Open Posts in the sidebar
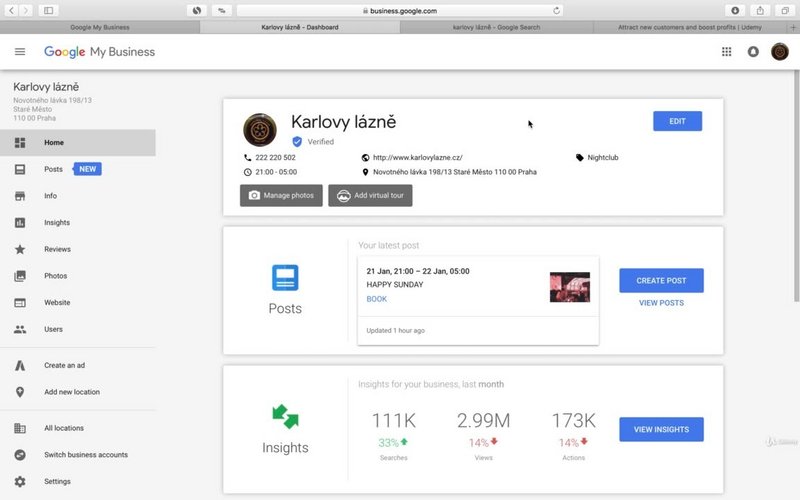The height and width of the screenshot is (500, 800). point(78,169)
